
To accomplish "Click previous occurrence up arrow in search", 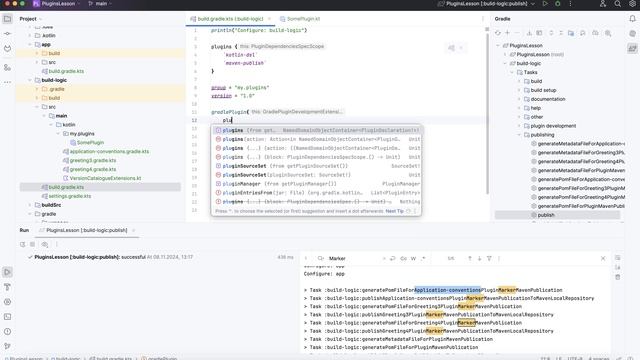I will [470, 258].
